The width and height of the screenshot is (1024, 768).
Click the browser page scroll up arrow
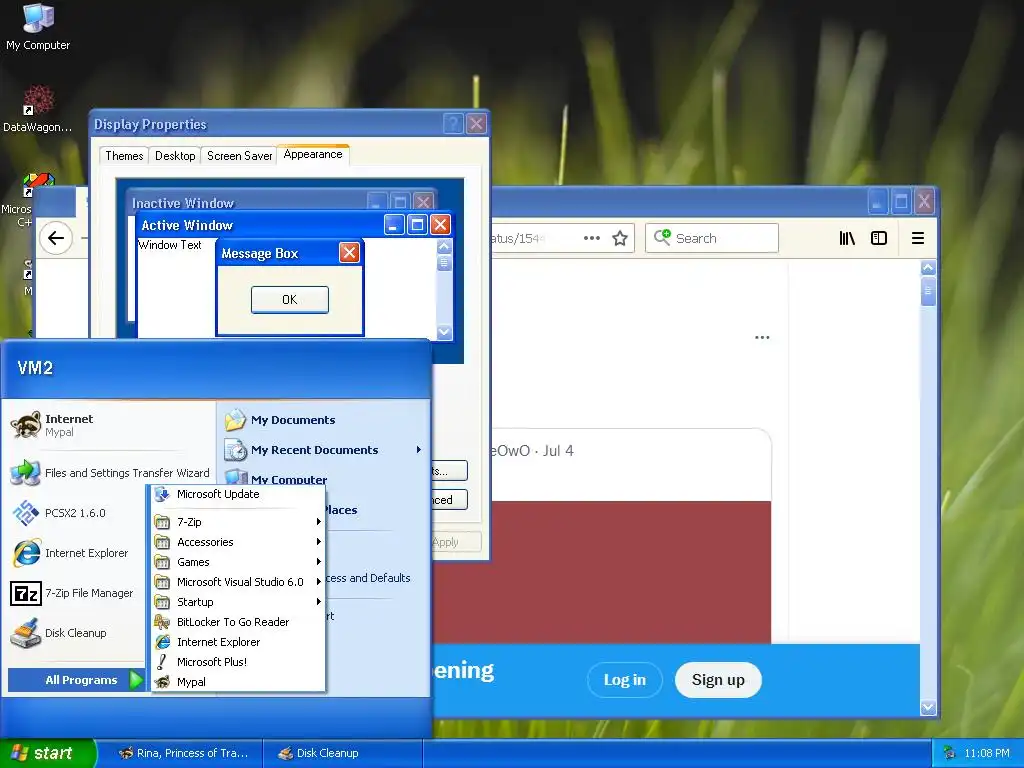(x=928, y=268)
